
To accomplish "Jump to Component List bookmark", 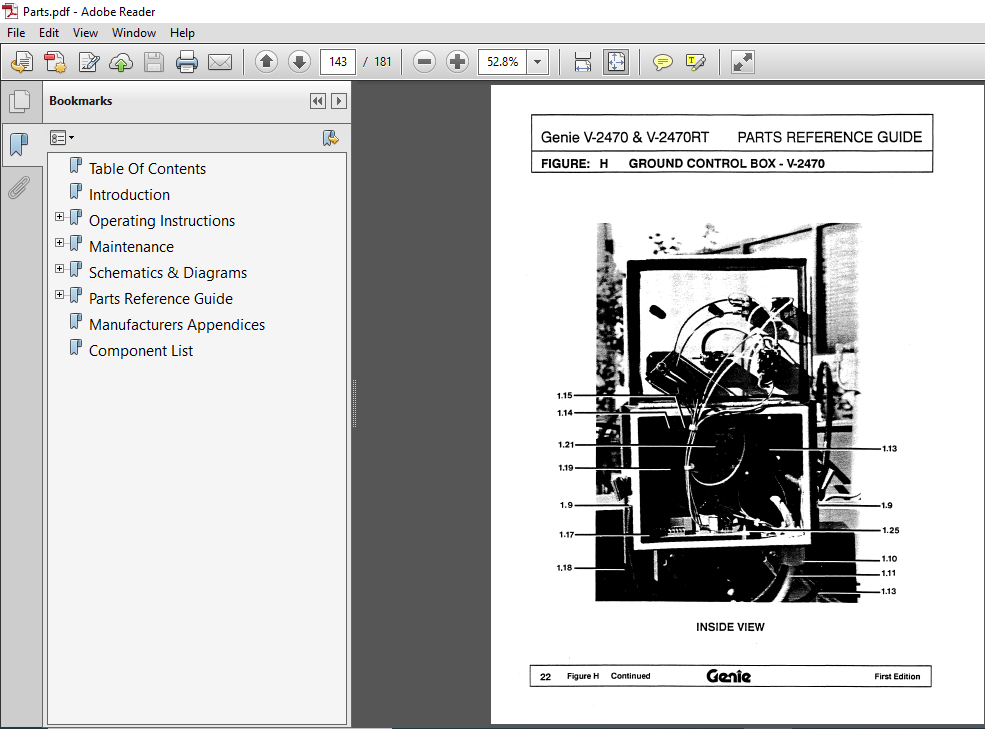I will coord(141,351).
